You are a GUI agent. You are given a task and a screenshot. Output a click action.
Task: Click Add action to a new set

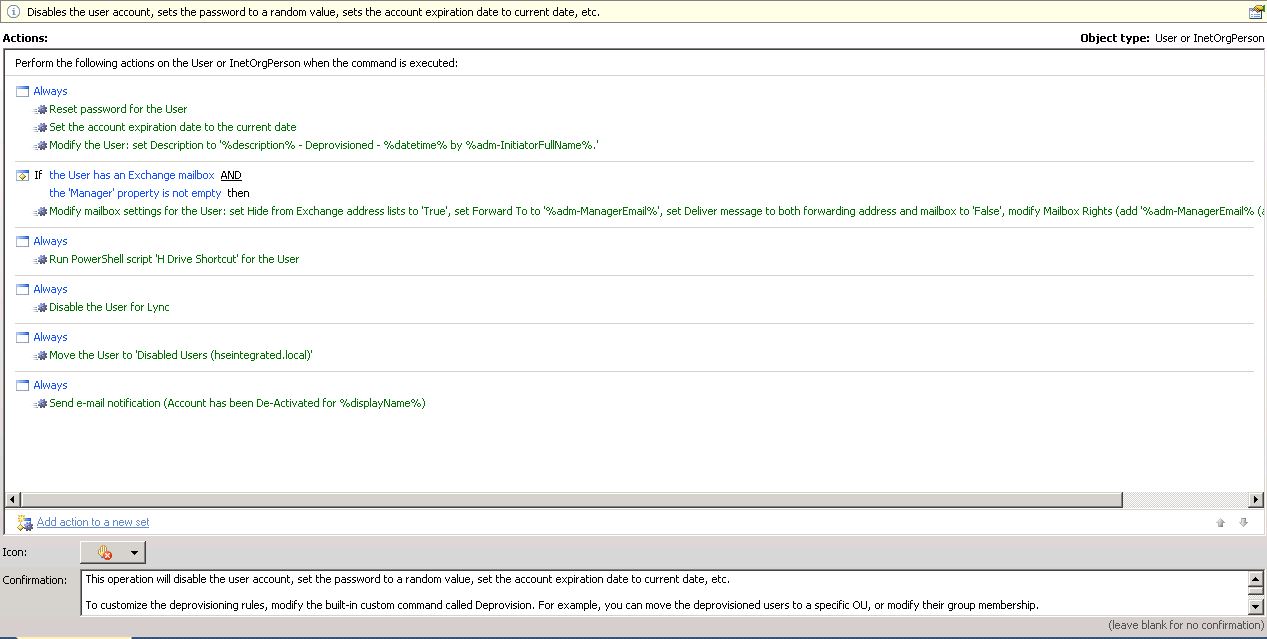point(93,522)
